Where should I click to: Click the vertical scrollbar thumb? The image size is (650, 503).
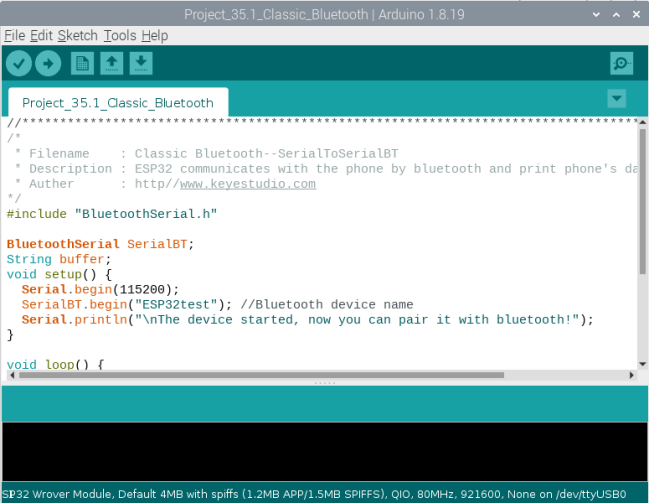point(643,202)
